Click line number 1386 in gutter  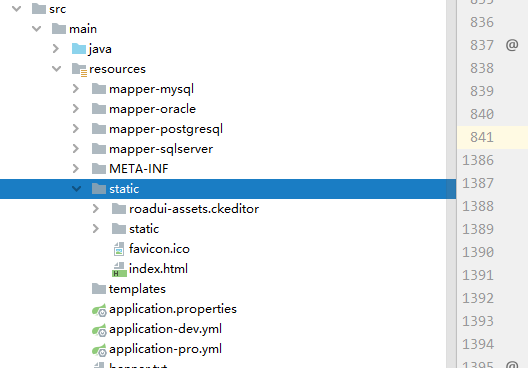(x=478, y=160)
